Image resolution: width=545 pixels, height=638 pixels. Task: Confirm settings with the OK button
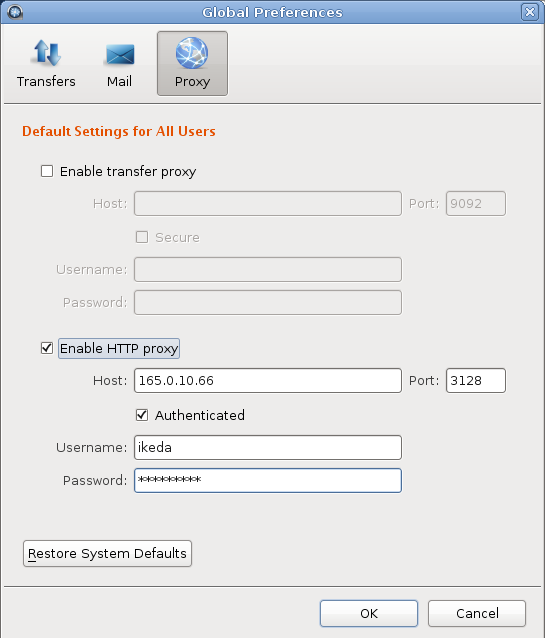point(369,613)
